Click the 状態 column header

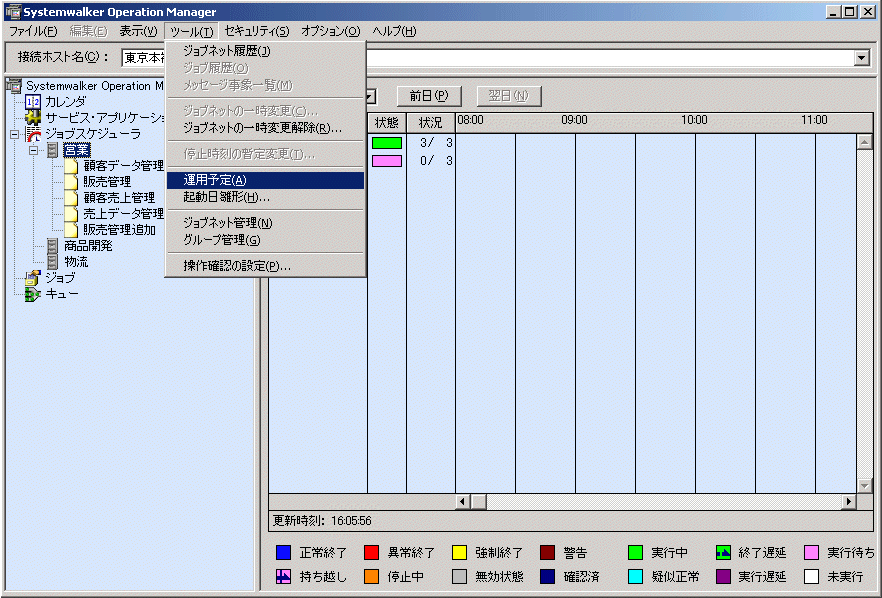click(387, 123)
